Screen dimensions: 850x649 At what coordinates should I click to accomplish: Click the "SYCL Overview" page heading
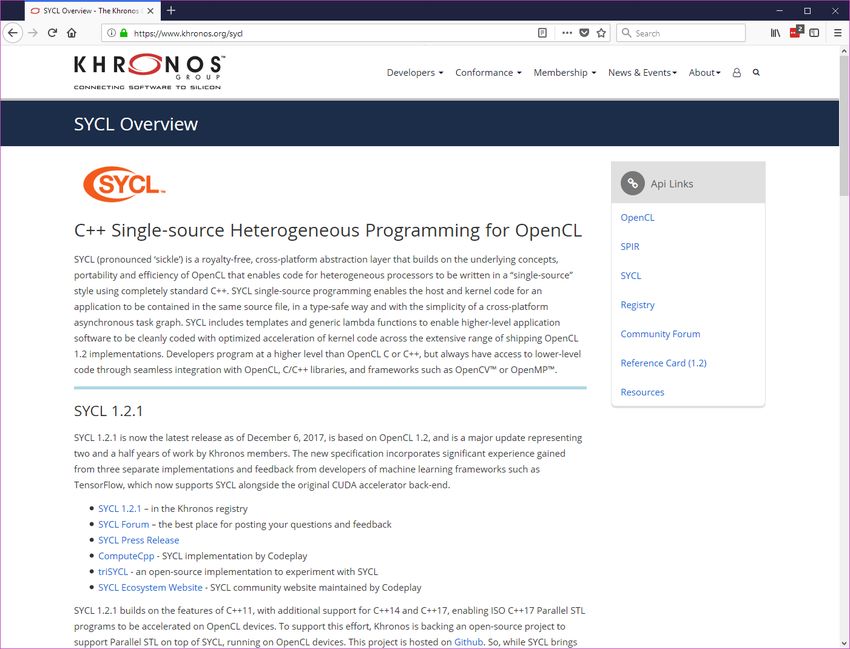136,124
